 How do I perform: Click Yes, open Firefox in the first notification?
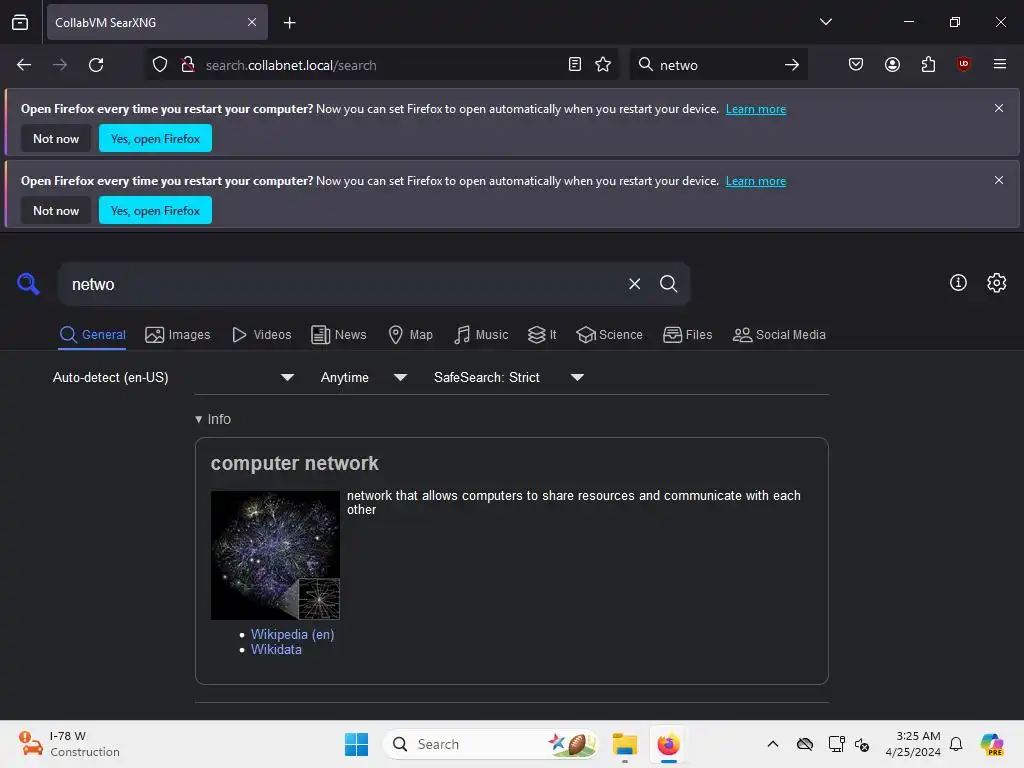155,138
